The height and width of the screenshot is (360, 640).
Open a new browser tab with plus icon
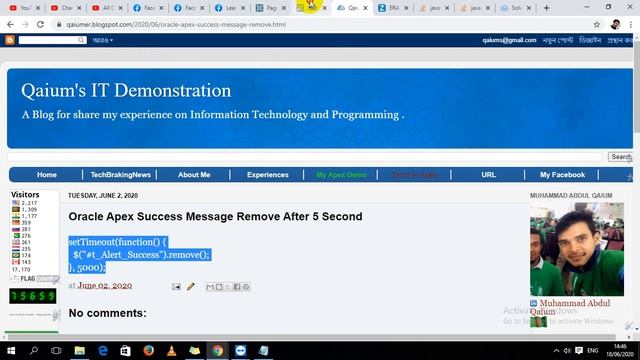[x=547, y=8]
